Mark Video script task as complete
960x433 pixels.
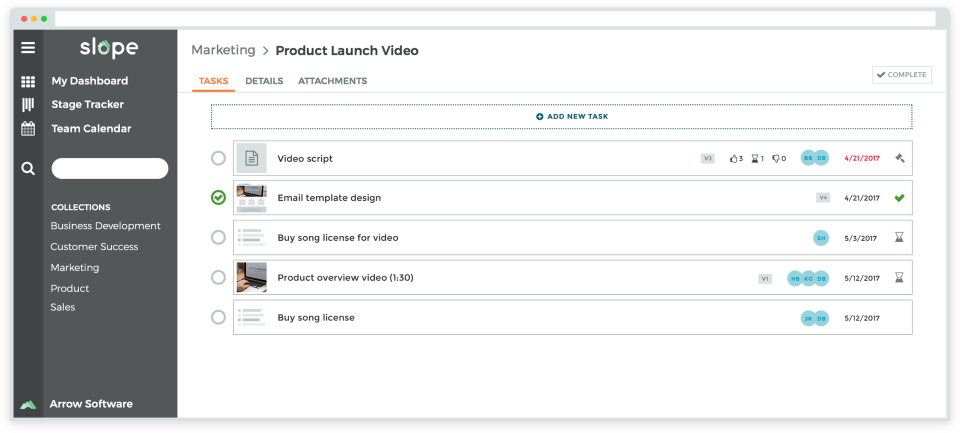[218, 158]
